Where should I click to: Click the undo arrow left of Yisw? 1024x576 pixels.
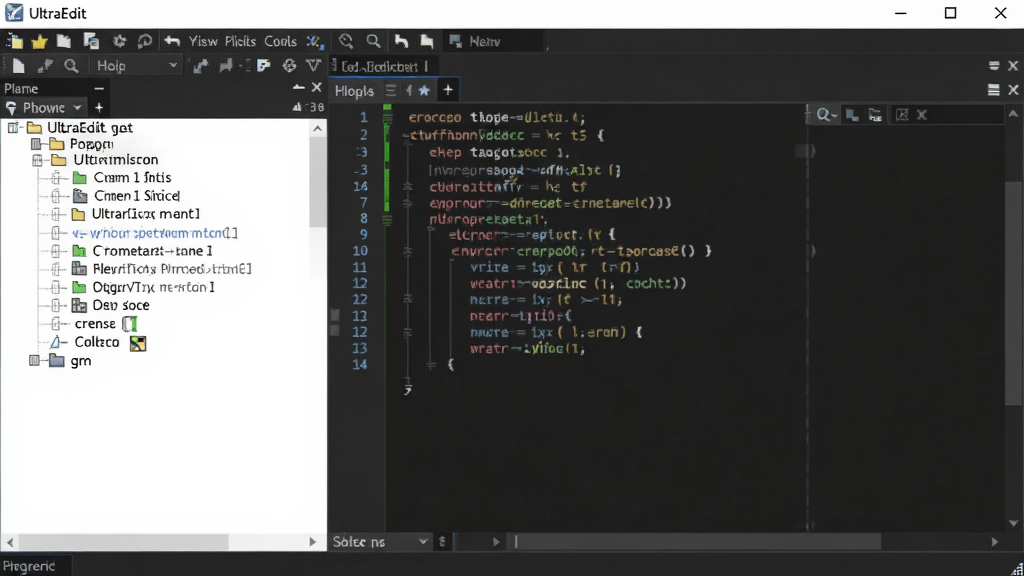click(172, 41)
